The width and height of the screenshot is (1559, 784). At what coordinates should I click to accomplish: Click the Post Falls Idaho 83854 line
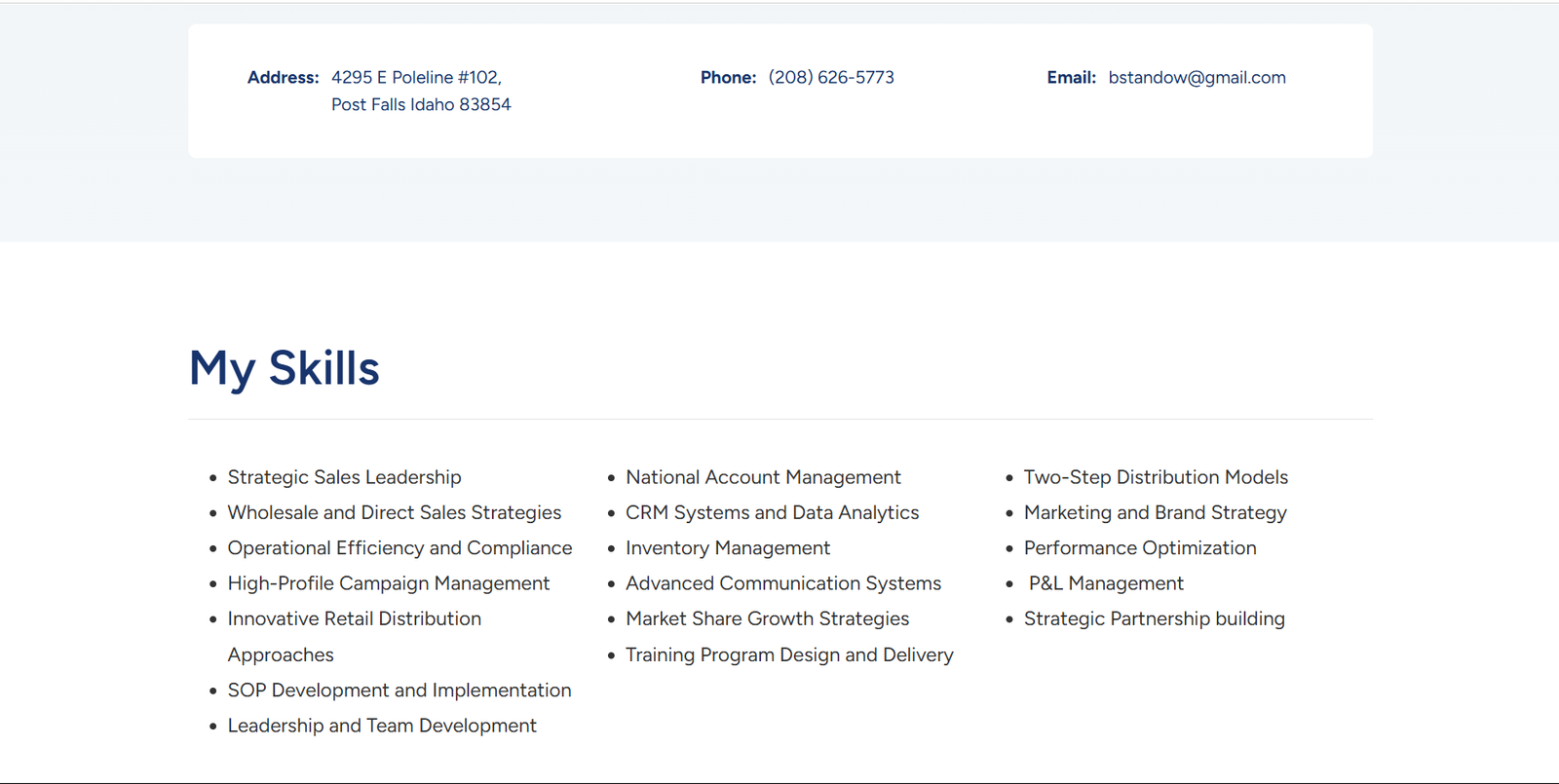click(x=420, y=104)
